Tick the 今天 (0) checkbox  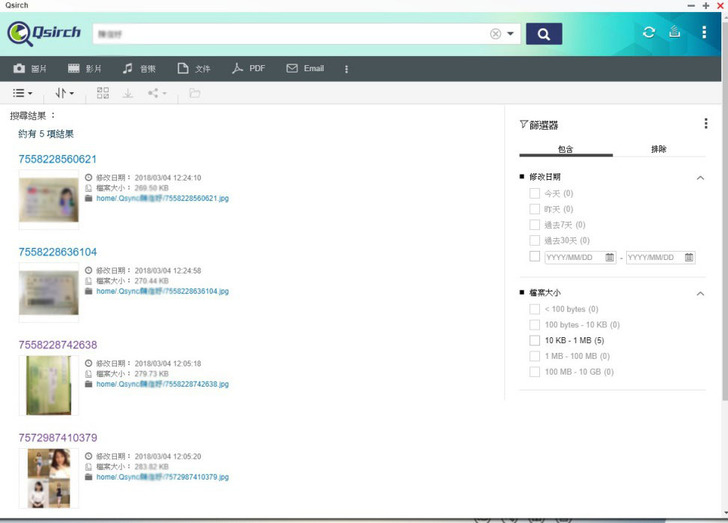[x=534, y=193]
